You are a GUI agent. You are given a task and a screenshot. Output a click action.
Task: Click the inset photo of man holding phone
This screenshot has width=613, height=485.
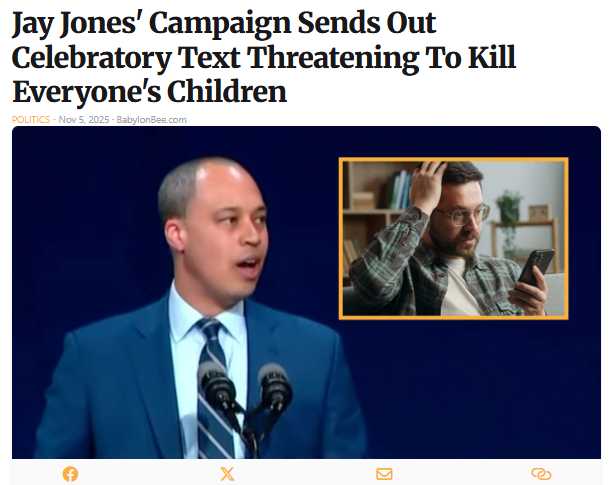(453, 238)
